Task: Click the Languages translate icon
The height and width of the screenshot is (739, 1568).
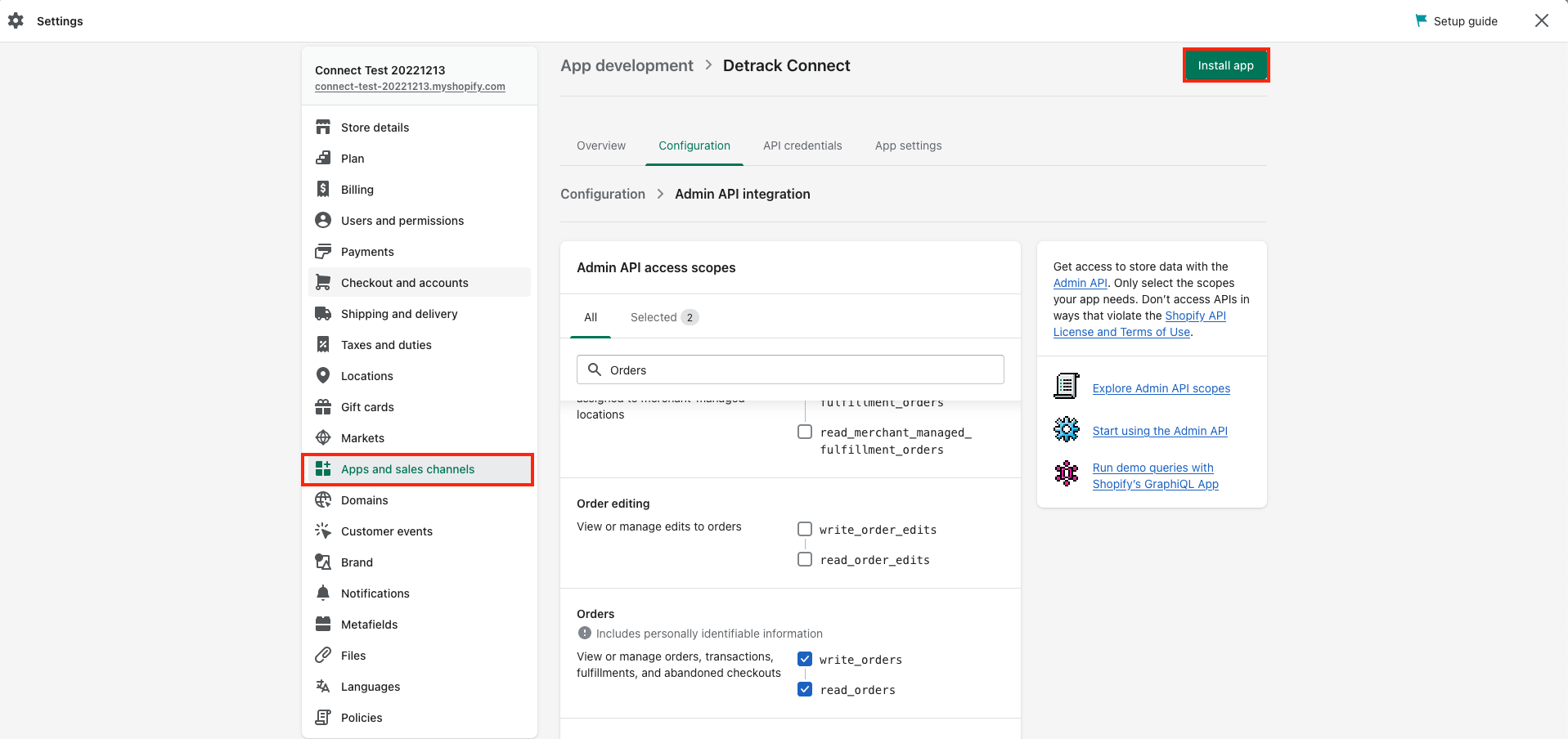Action: pyautogui.click(x=323, y=687)
